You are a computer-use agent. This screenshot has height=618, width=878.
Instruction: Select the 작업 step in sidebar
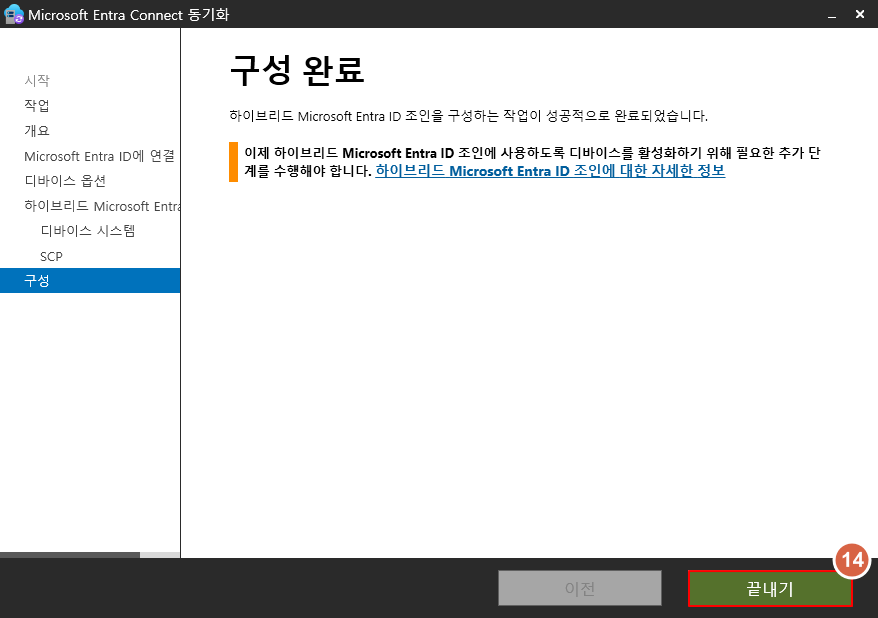(x=37, y=105)
